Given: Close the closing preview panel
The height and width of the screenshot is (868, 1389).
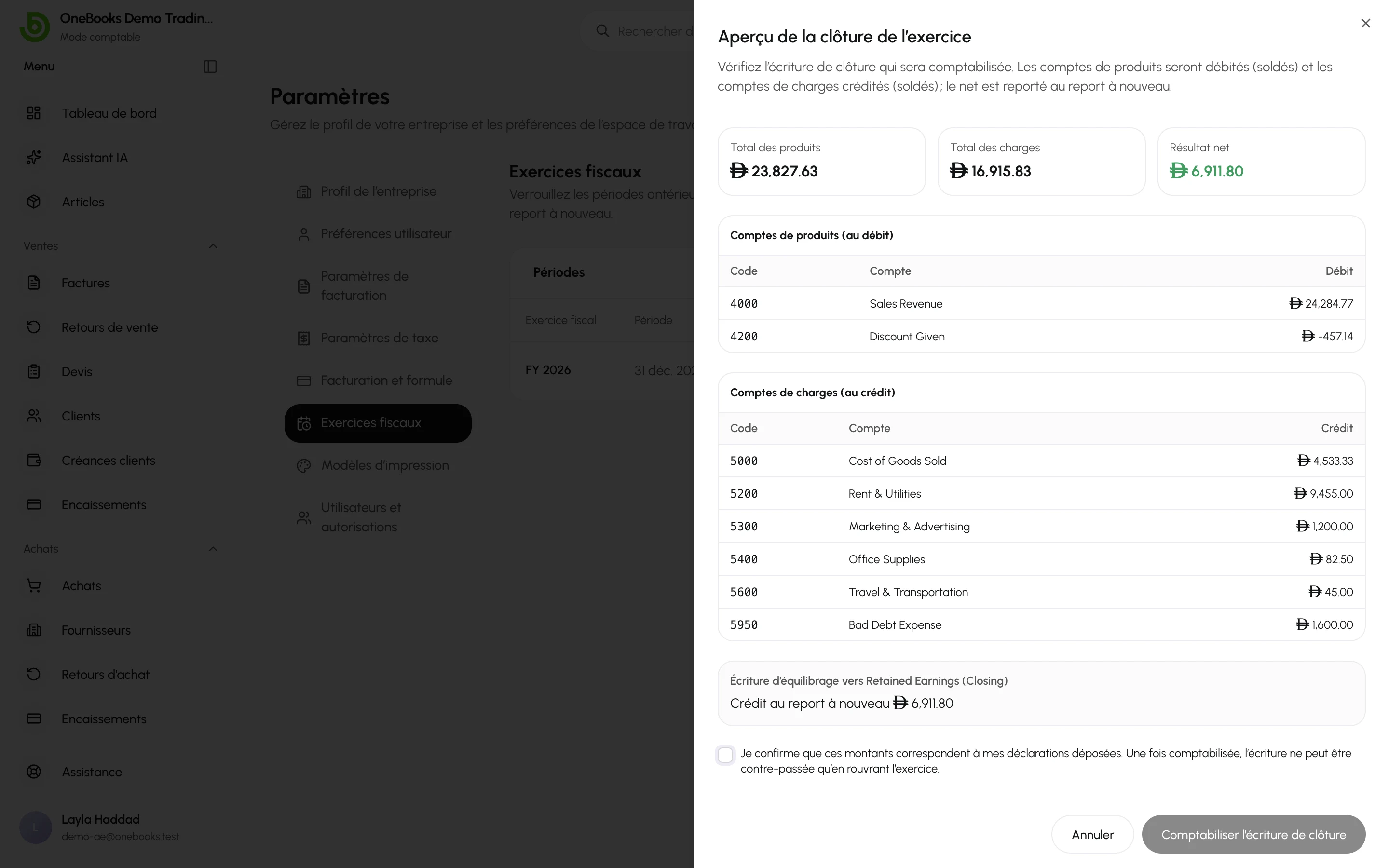Looking at the screenshot, I should point(1365,23).
